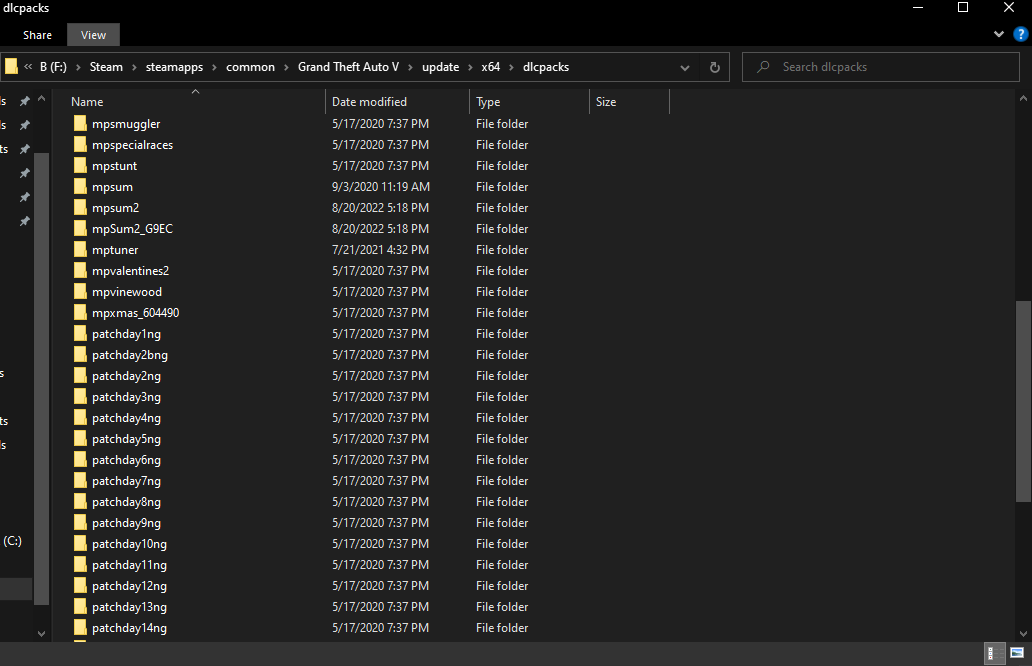
Task: Switch to large thumbnails view icon
Action: pos(1017,653)
